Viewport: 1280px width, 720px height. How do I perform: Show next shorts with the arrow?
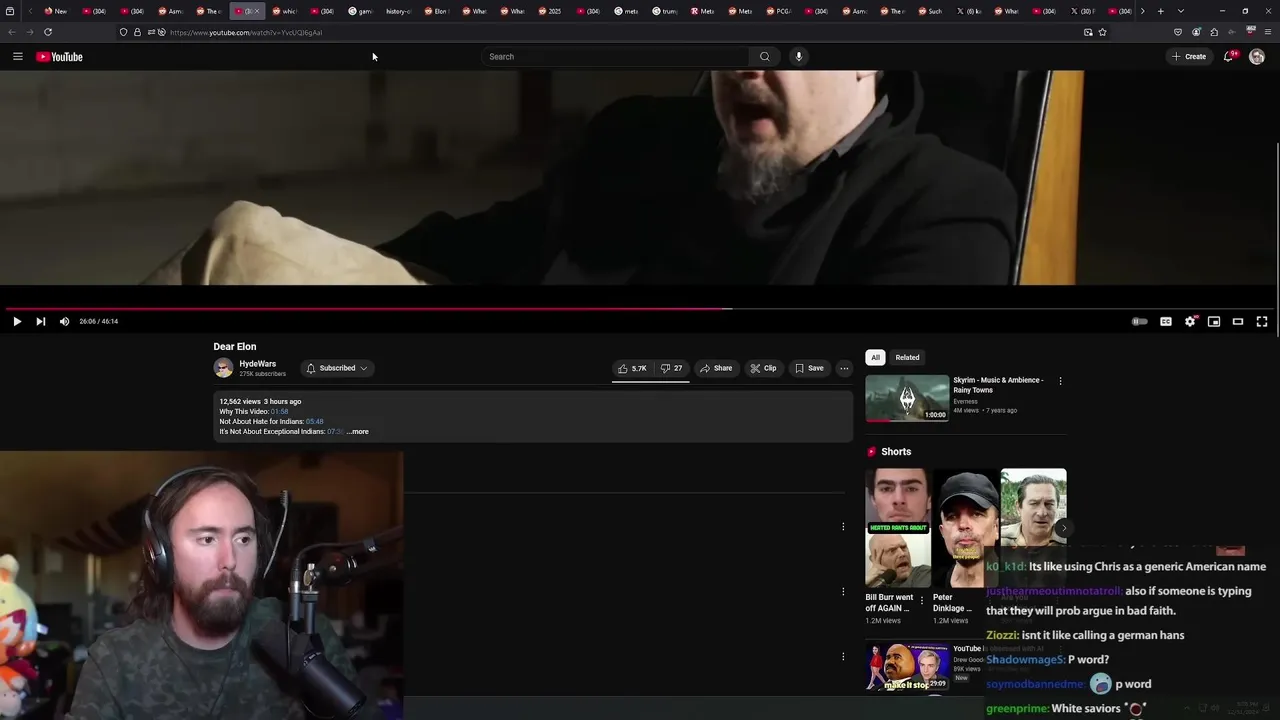[x=1064, y=528]
